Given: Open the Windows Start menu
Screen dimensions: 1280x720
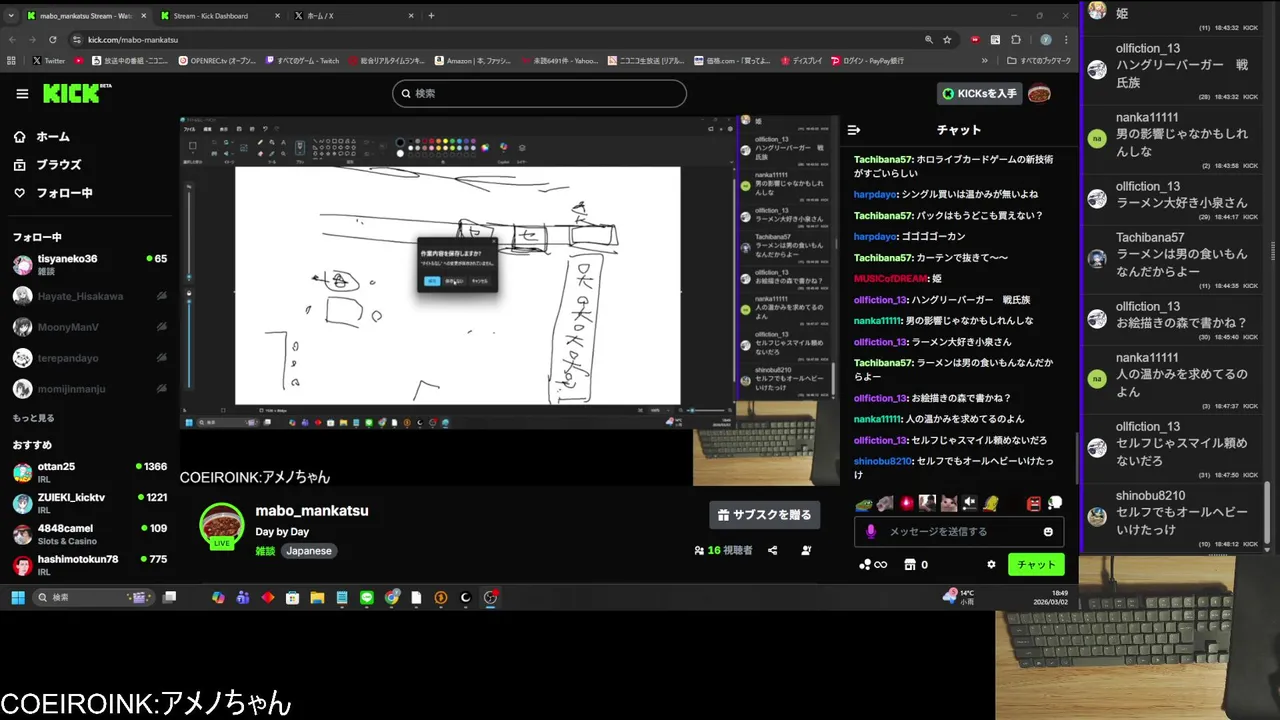Looking at the screenshot, I should click(17, 598).
